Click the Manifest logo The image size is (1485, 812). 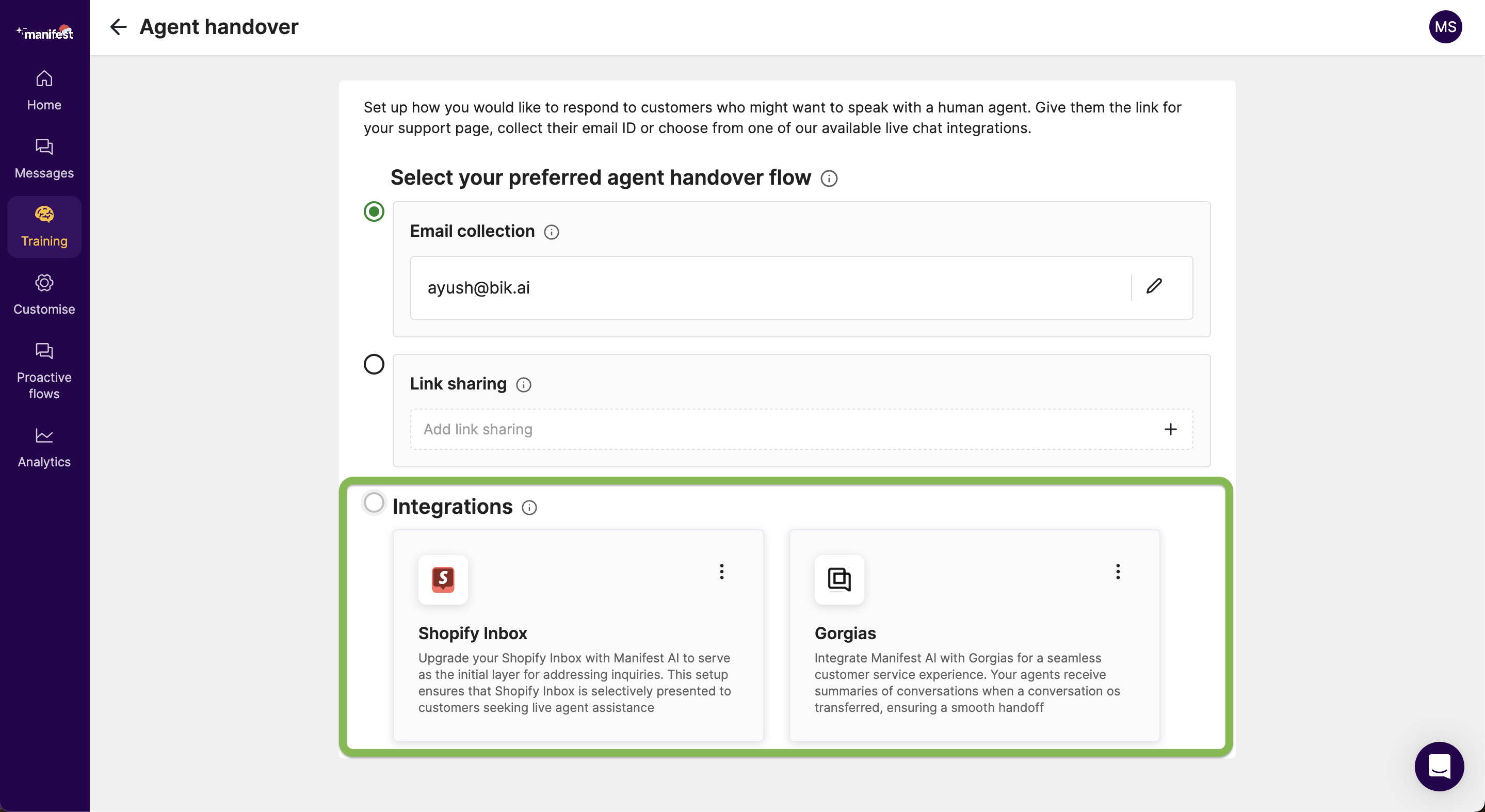pos(44,33)
